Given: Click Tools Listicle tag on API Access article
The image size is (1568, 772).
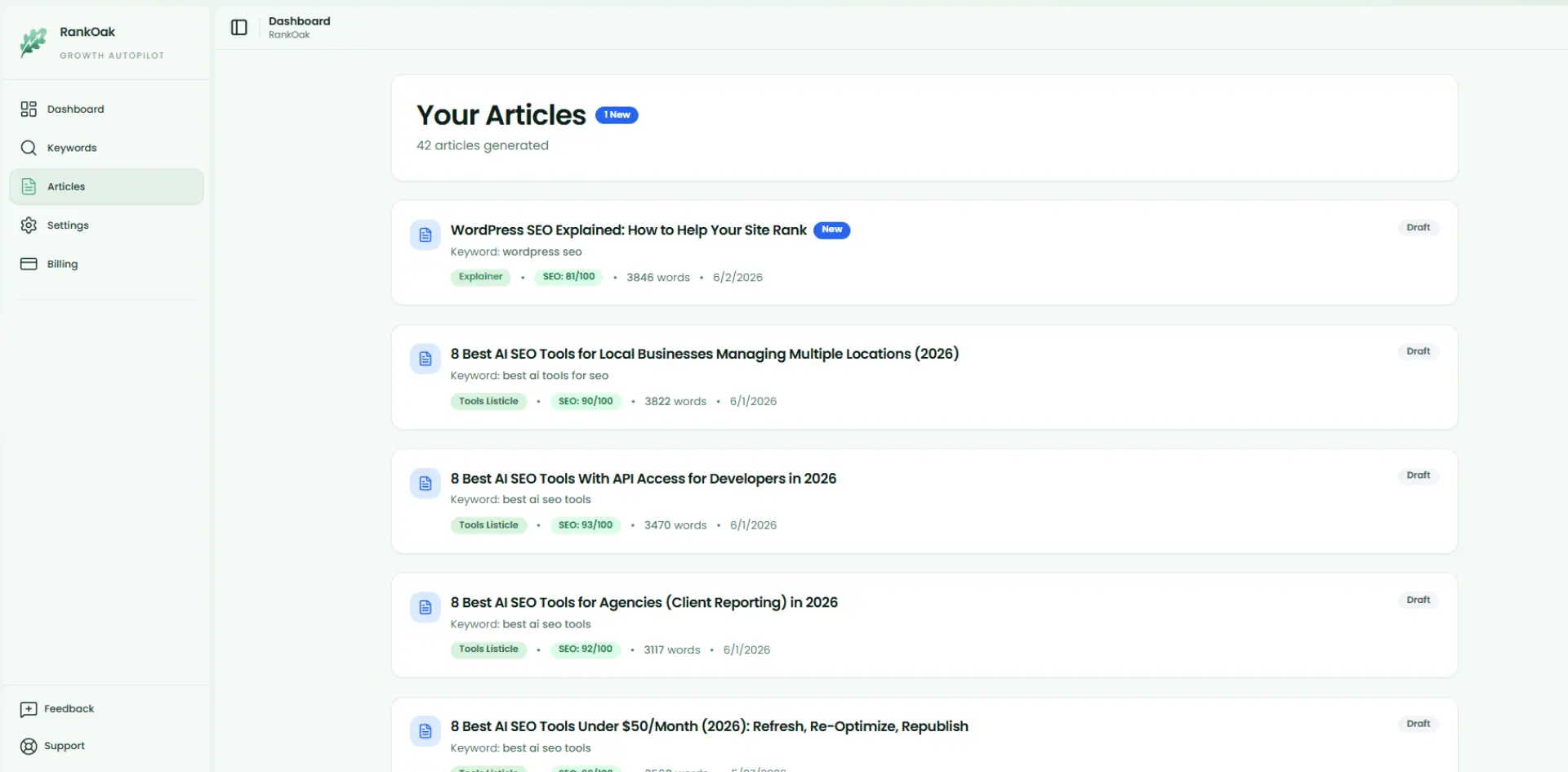Looking at the screenshot, I should pos(488,525).
